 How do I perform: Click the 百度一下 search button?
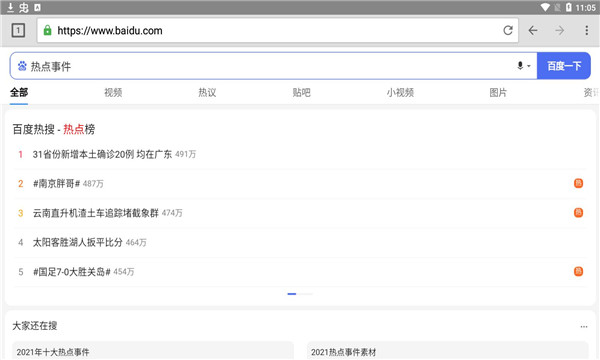point(564,66)
